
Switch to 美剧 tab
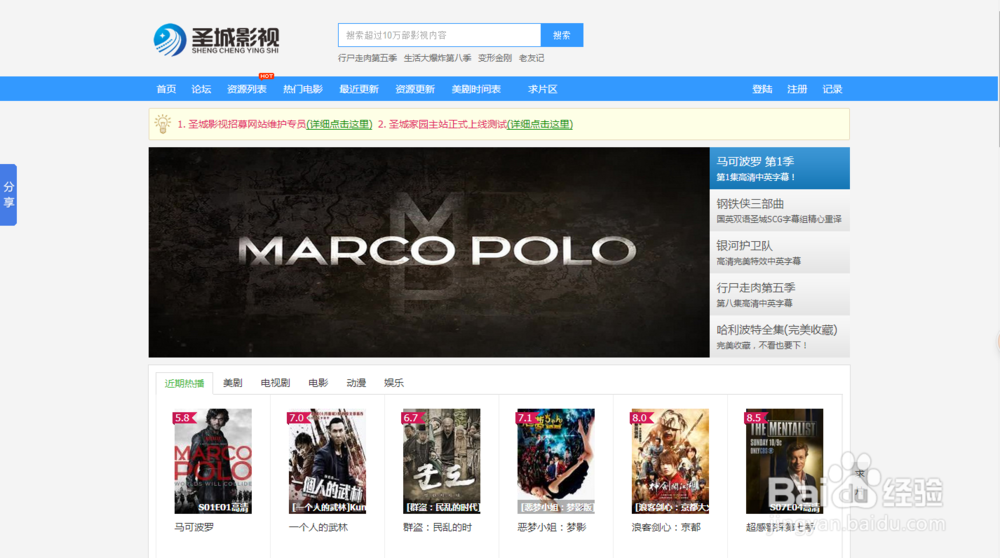point(233,383)
